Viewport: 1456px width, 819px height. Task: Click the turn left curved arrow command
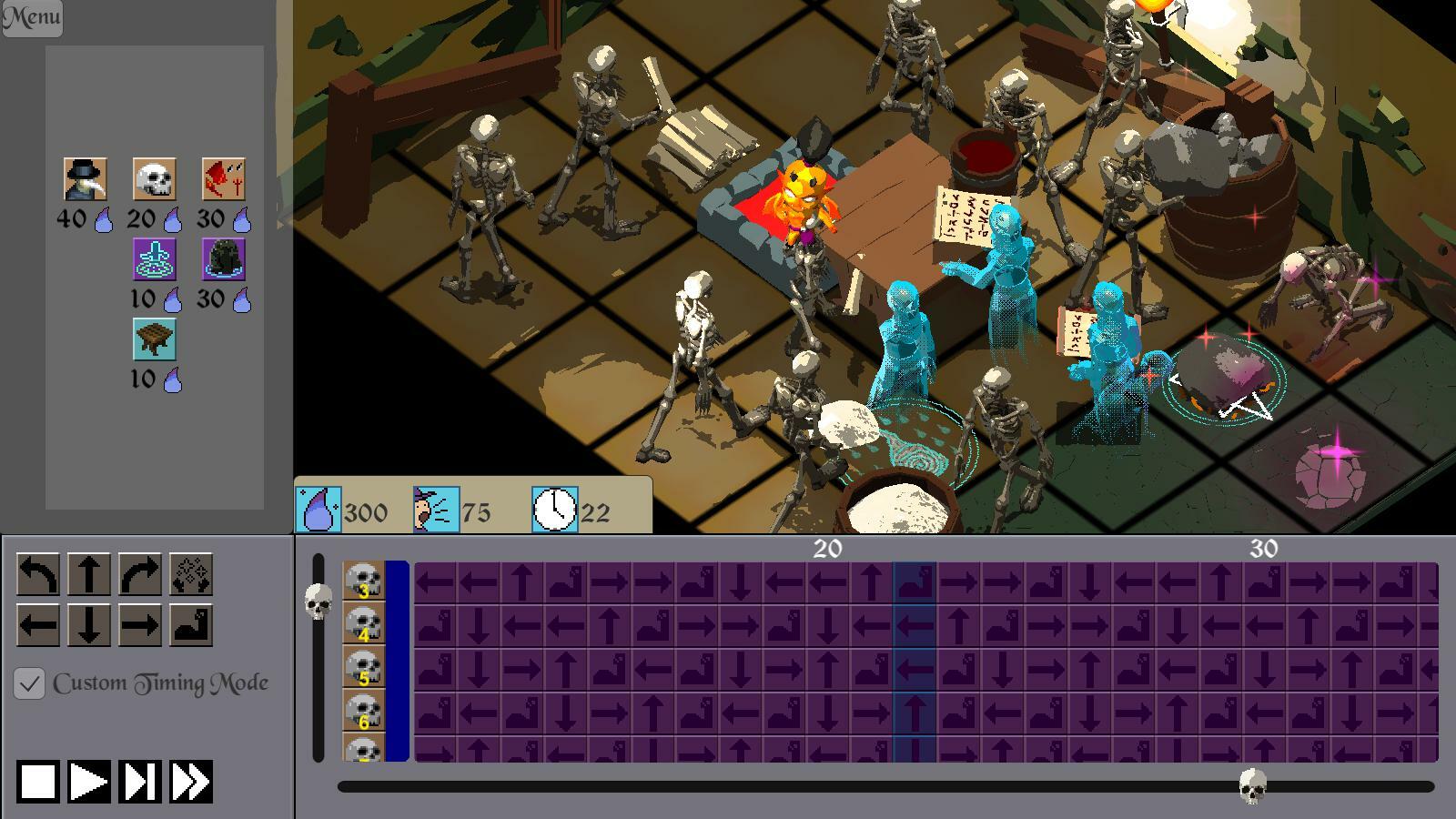(38, 574)
